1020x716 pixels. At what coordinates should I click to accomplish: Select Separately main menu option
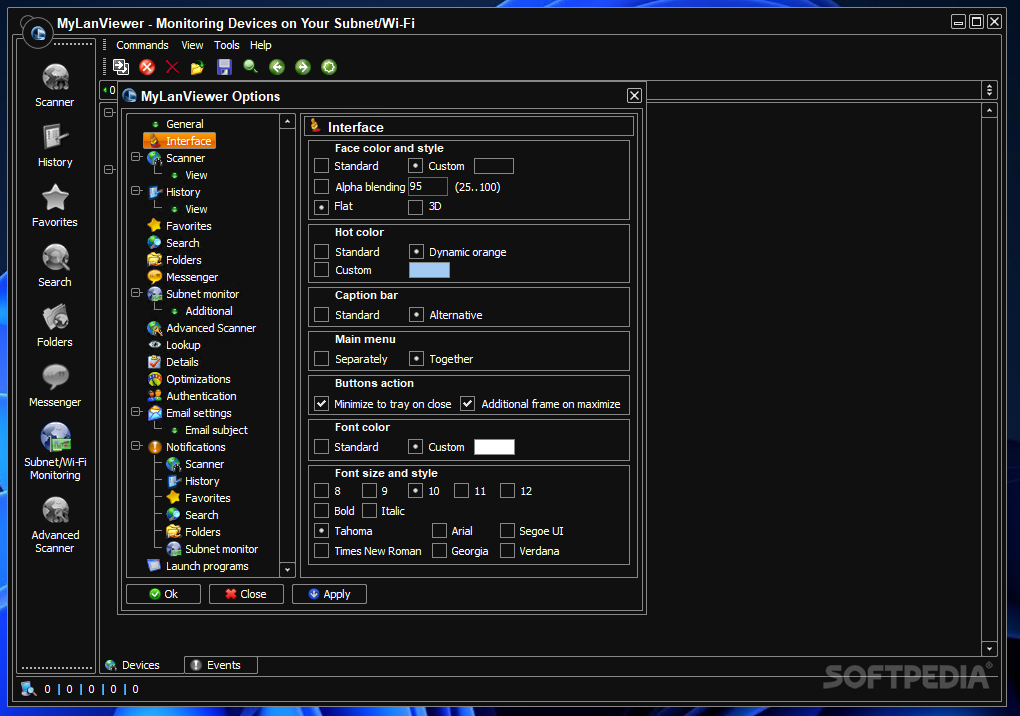(321, 359)
